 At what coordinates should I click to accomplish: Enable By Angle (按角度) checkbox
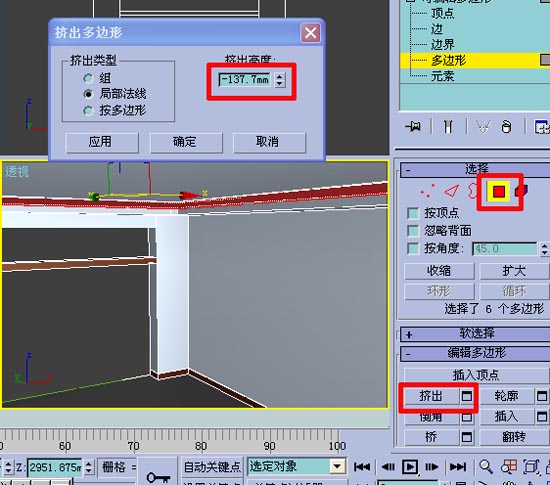click(x=413, y=249)
